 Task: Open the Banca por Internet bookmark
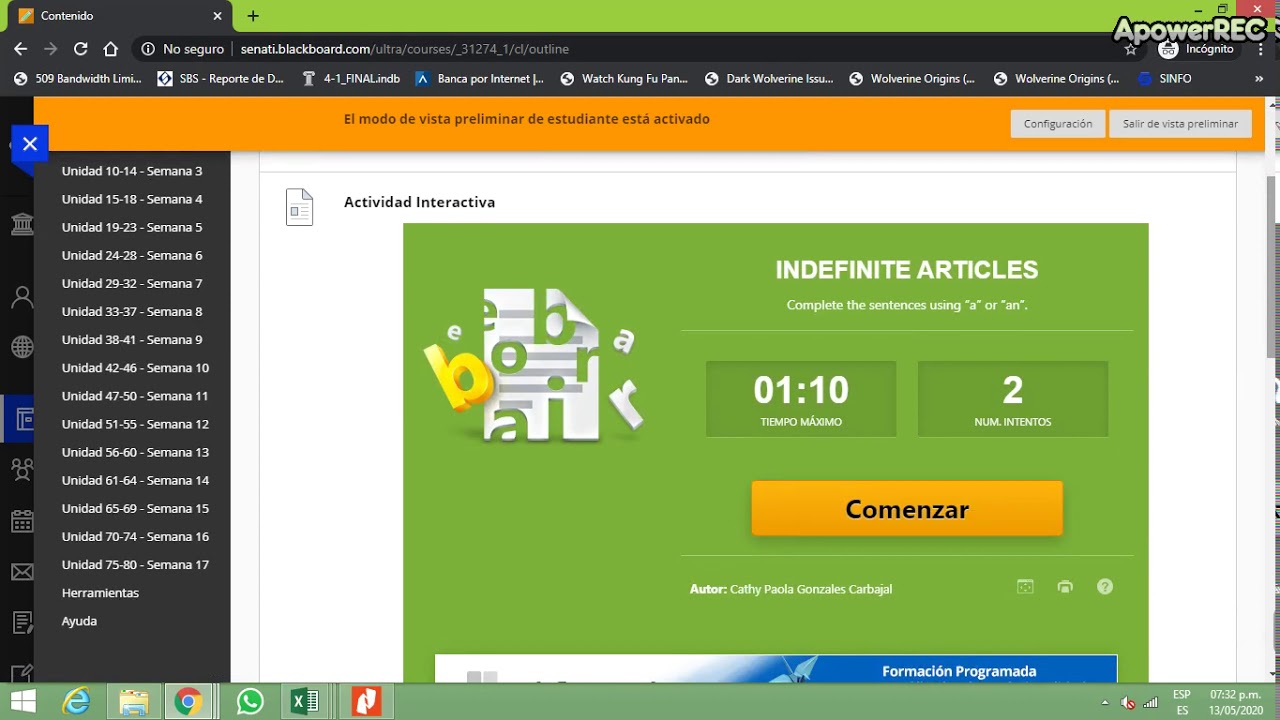pos(479,78)
